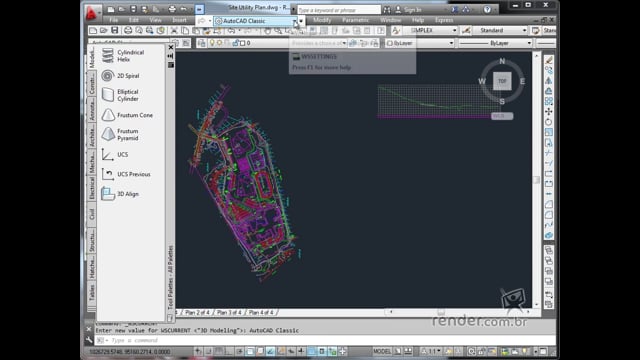Click the Move tool in right toolbar
The image size is (640, 360).
549,111
